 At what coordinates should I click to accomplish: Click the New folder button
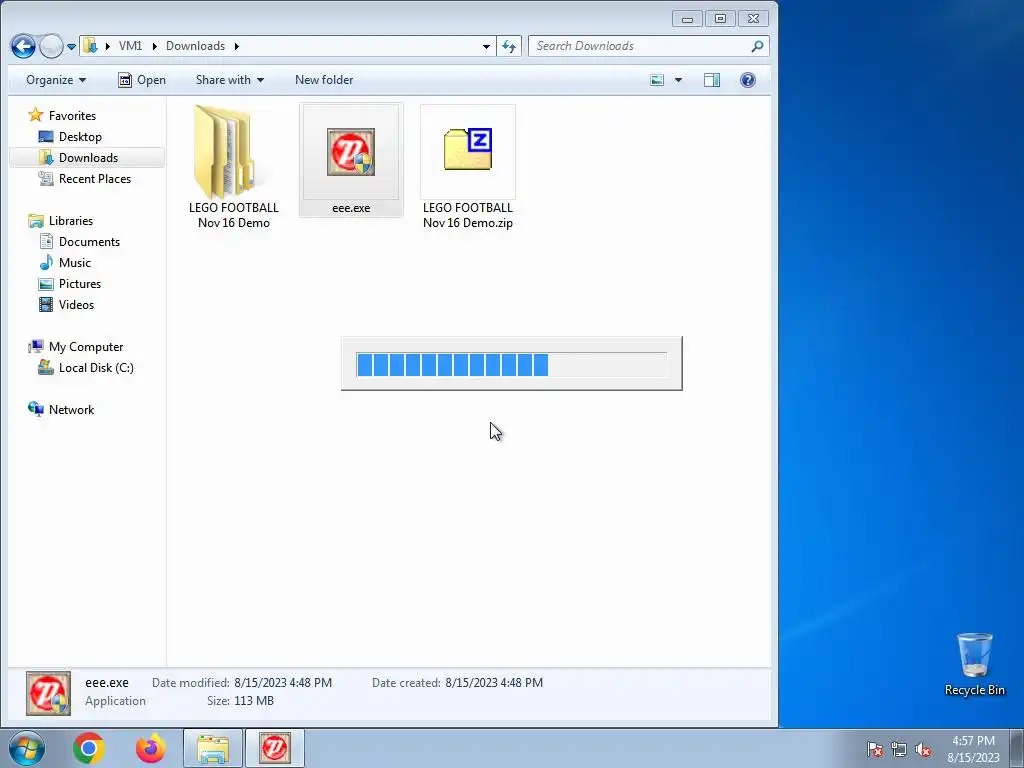[x=324, y=80]
